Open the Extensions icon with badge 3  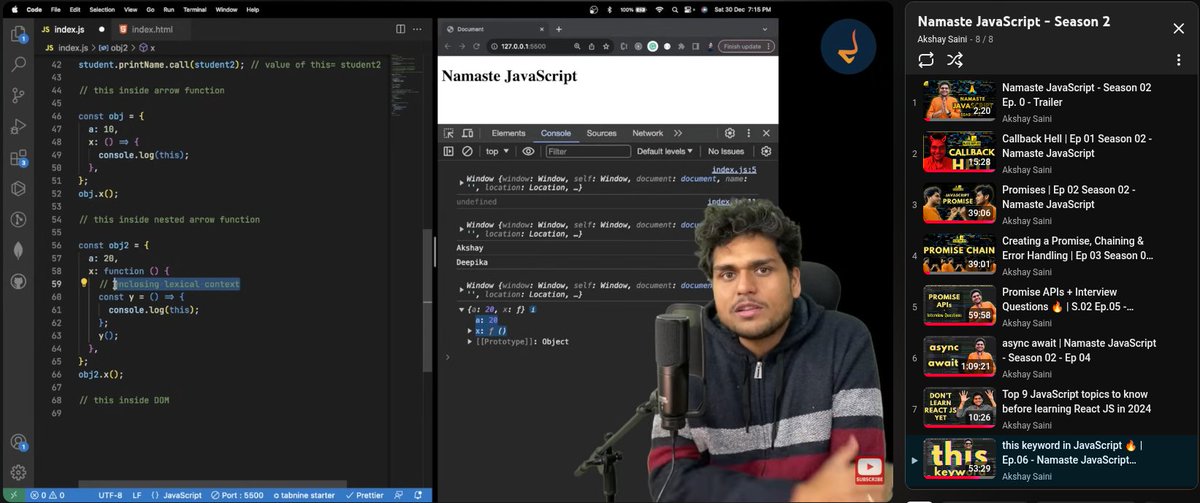[18, 157]
